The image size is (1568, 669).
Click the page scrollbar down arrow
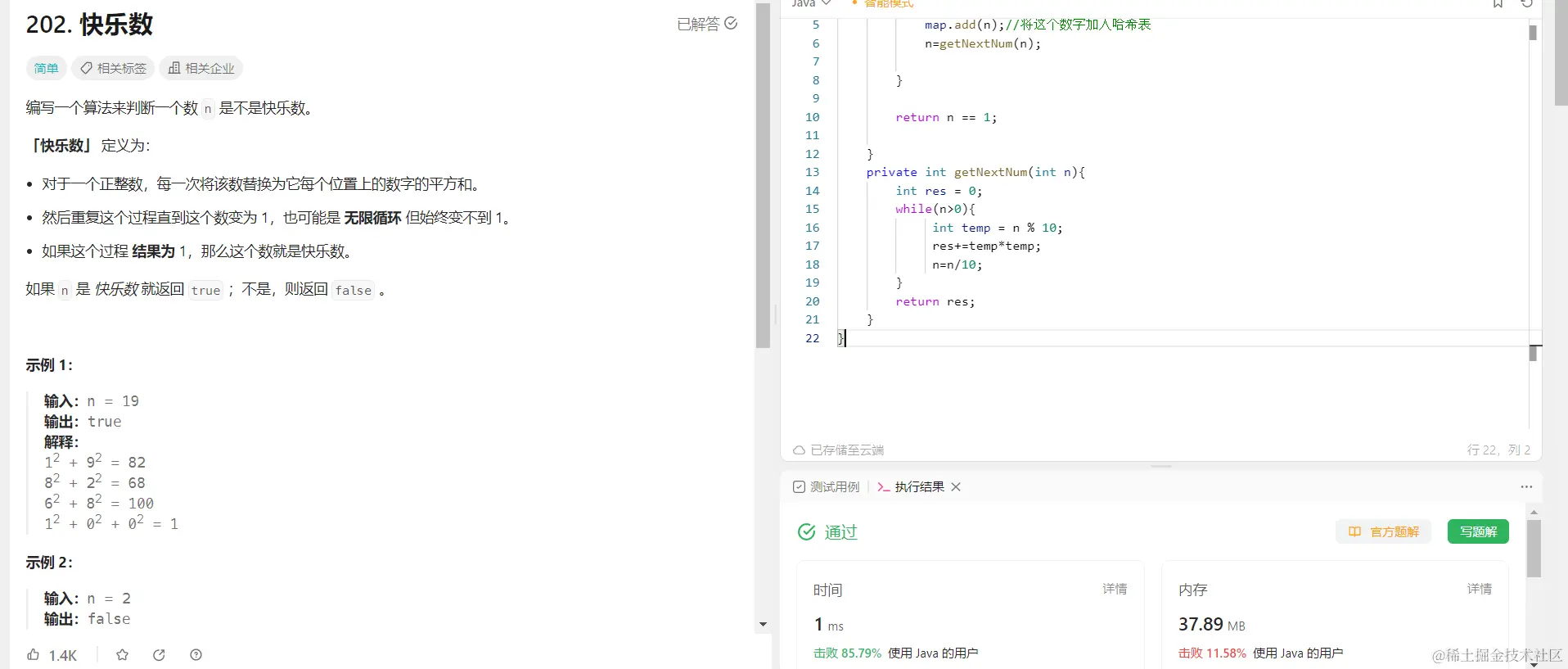click(x=1534, y=663)
